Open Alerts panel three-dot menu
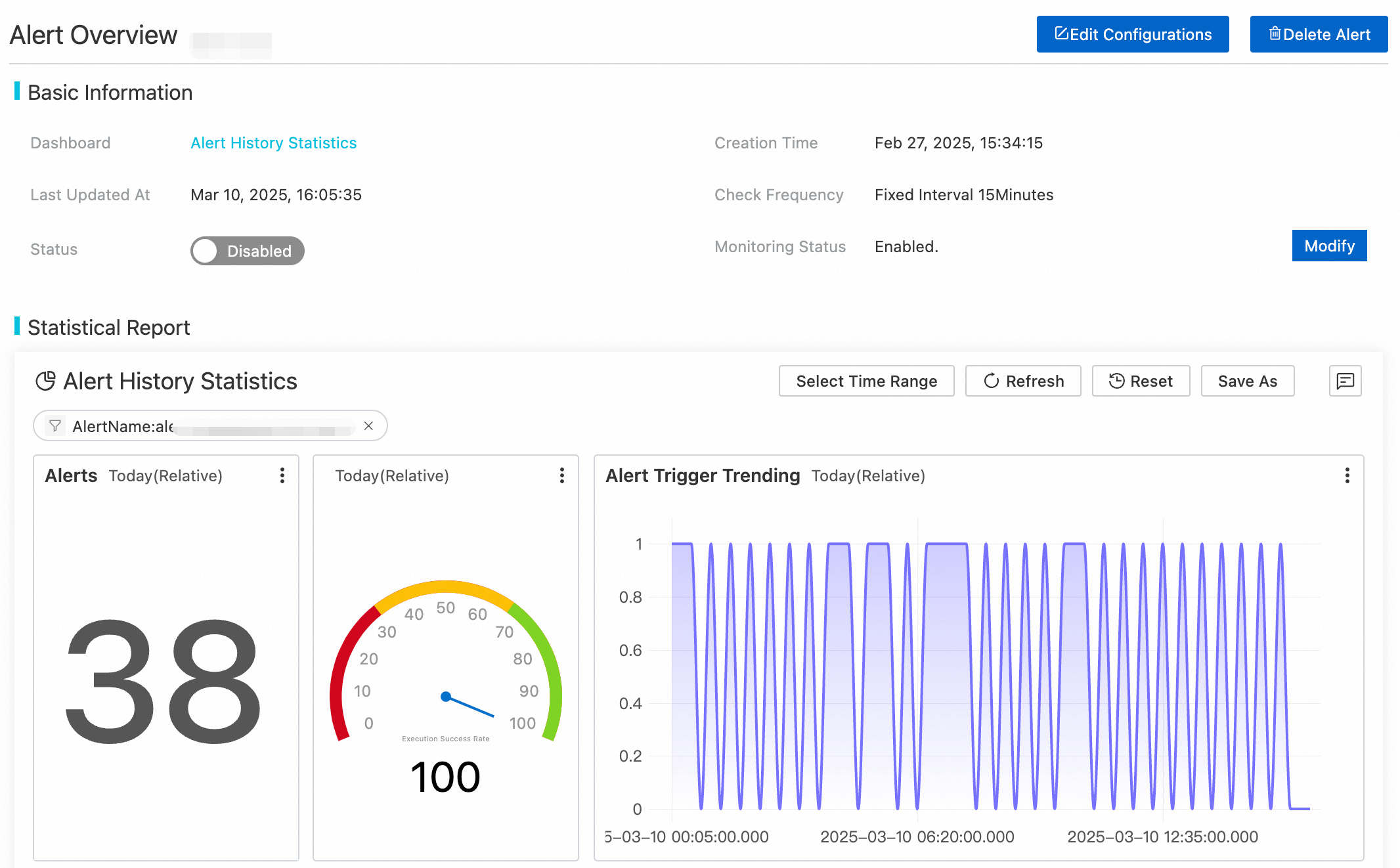The height and width of the screenshot is (868, 1400). [x=282, y=475]
